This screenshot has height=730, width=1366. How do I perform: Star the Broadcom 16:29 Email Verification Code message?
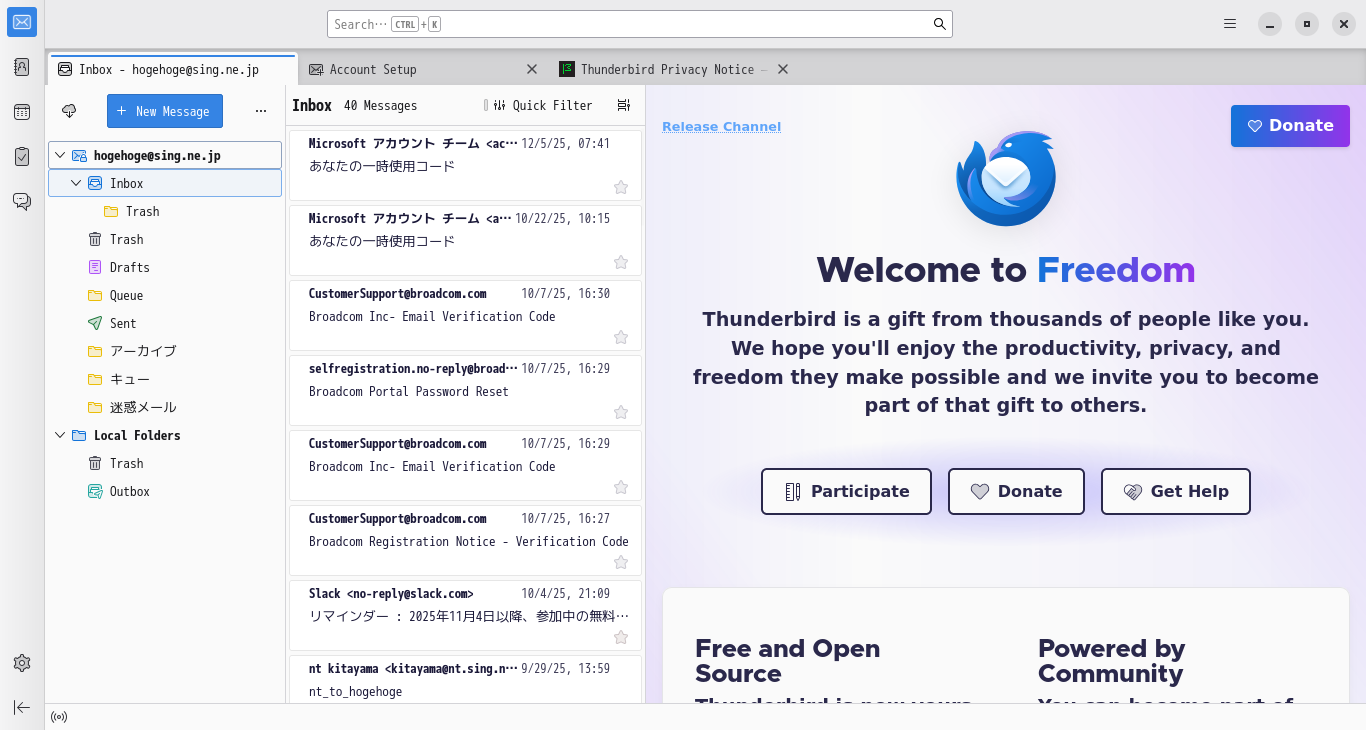point(621,487)
